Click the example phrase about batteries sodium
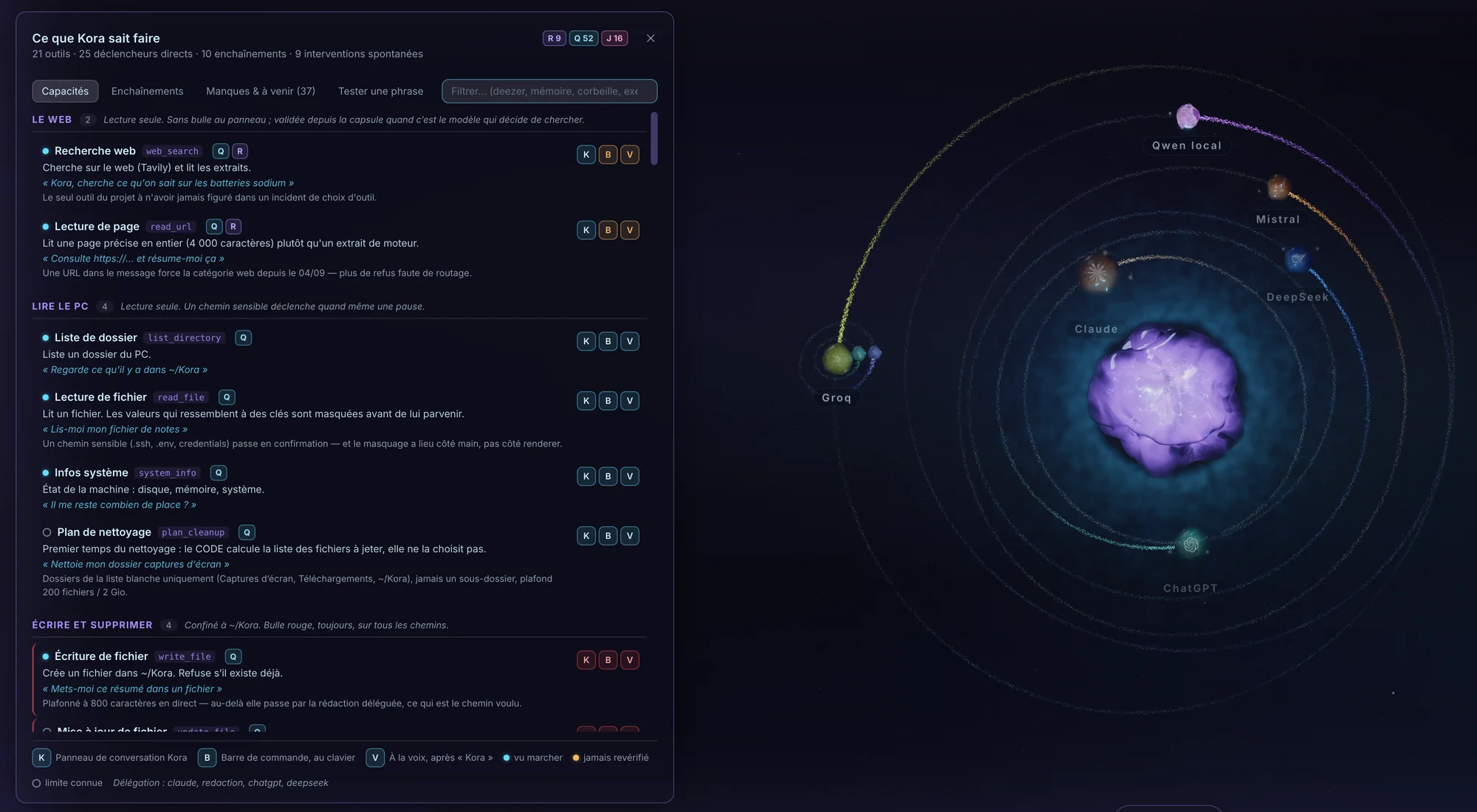This screenshot has height=812, width=1477. point(168,183)
